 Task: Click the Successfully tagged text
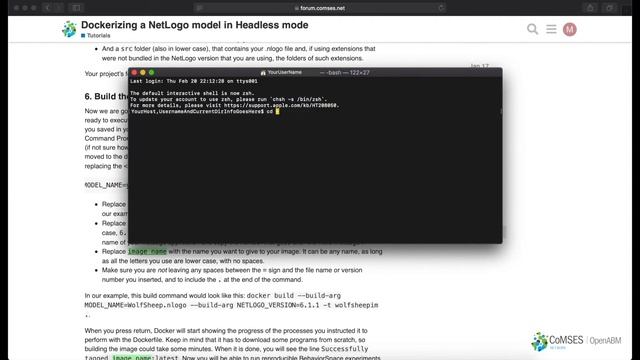[344, 349]
